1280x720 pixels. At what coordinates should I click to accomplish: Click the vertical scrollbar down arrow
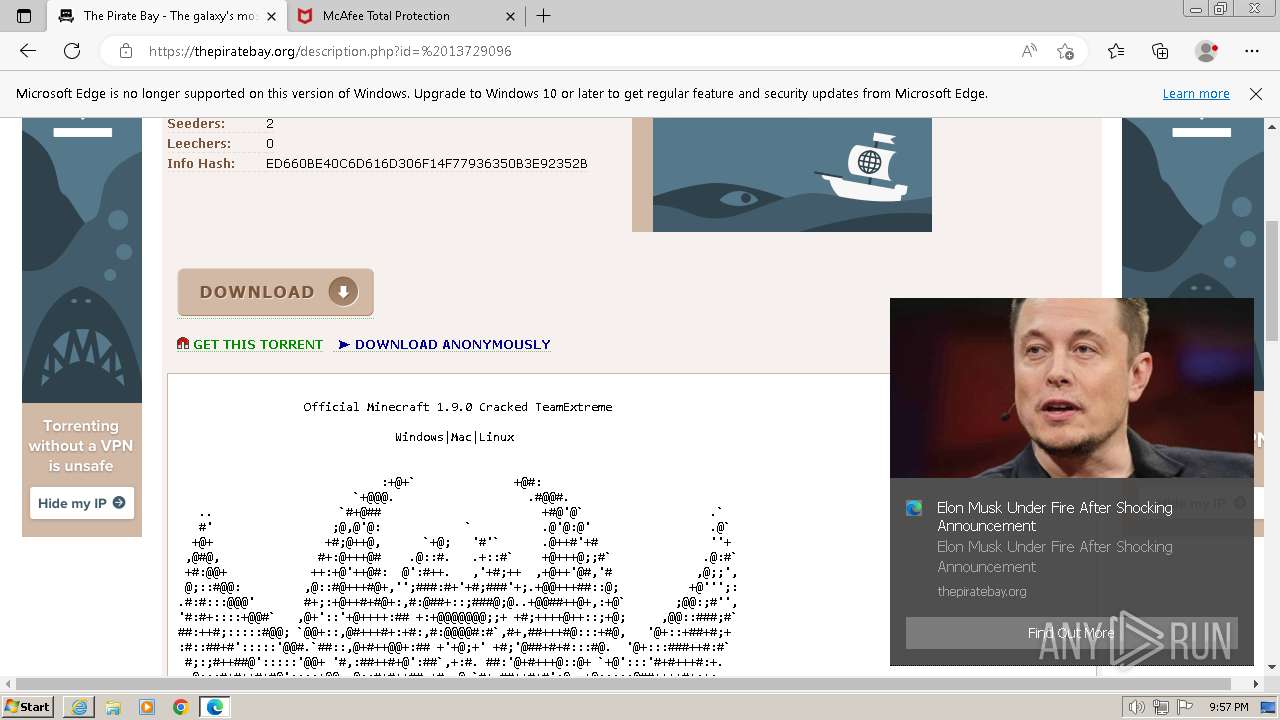(x=1272, y=667)
